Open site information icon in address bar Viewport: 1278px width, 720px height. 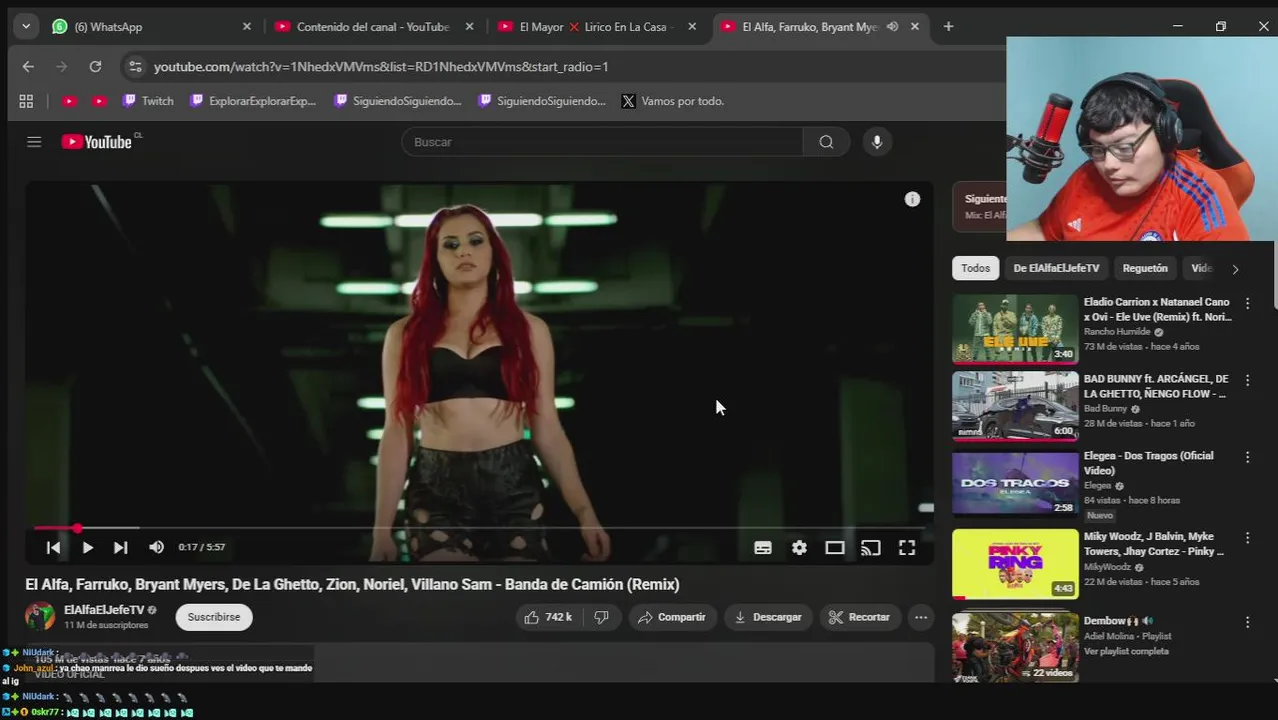(135, 67)
